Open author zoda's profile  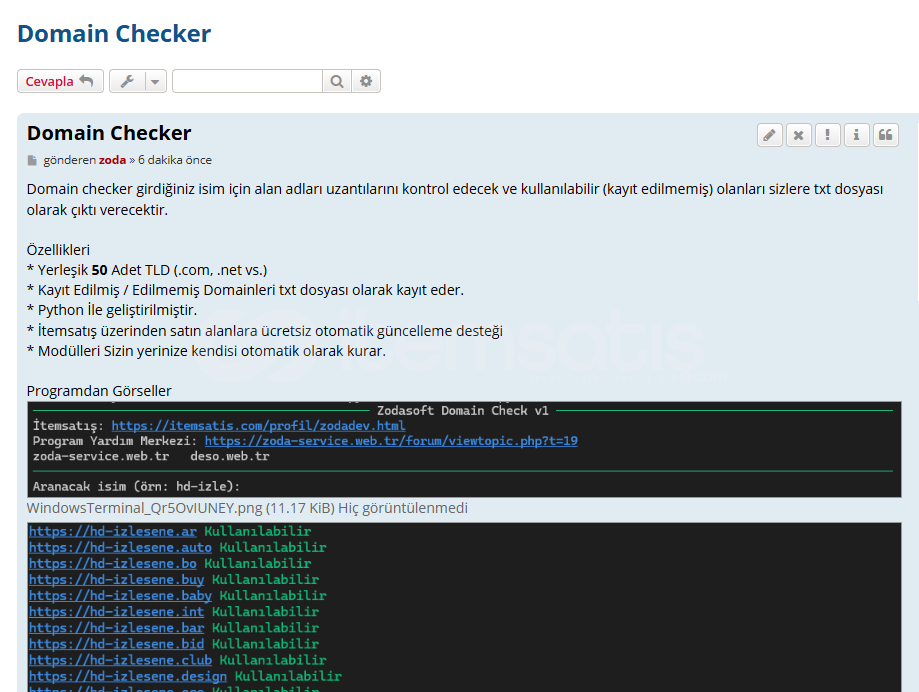tap(113, 160)
